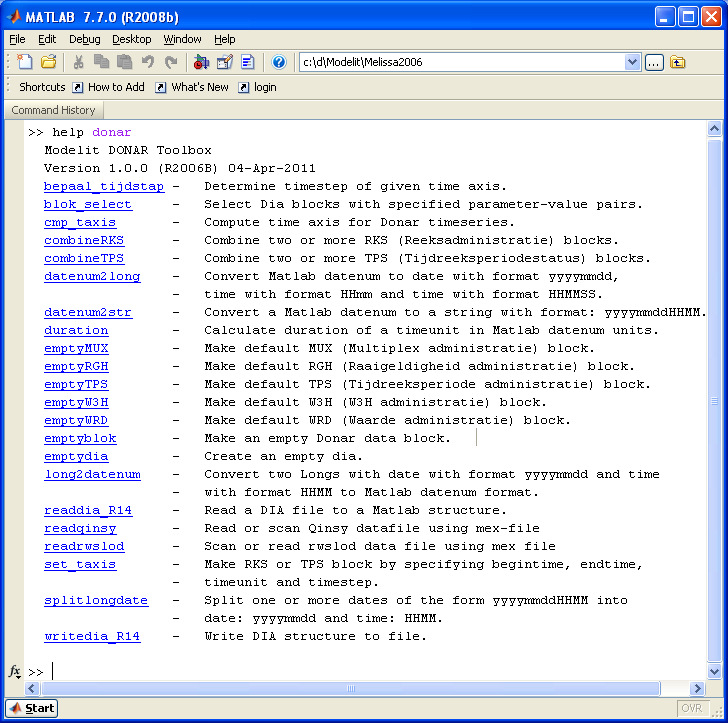The height and width of the screenshot is (723, 728).
Task: Open the combineTPS help link
Action: [84, 258]
